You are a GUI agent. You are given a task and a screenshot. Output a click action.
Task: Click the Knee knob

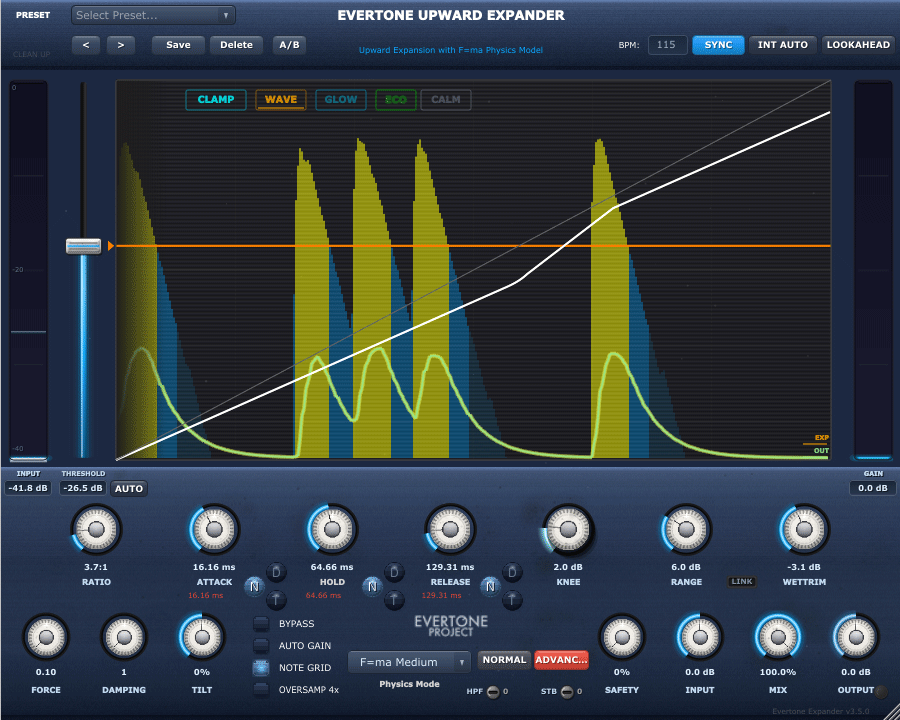pyautogui.click(x=568, y=529)
